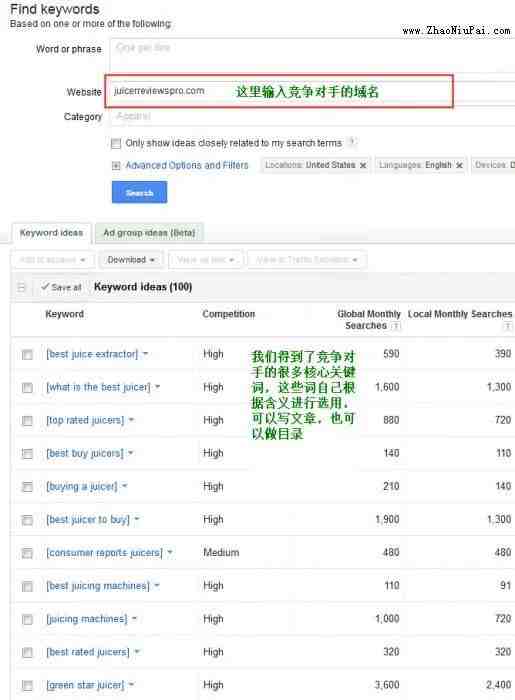
Task: Click the Save all checkmark icon
Action: [45, 287]
